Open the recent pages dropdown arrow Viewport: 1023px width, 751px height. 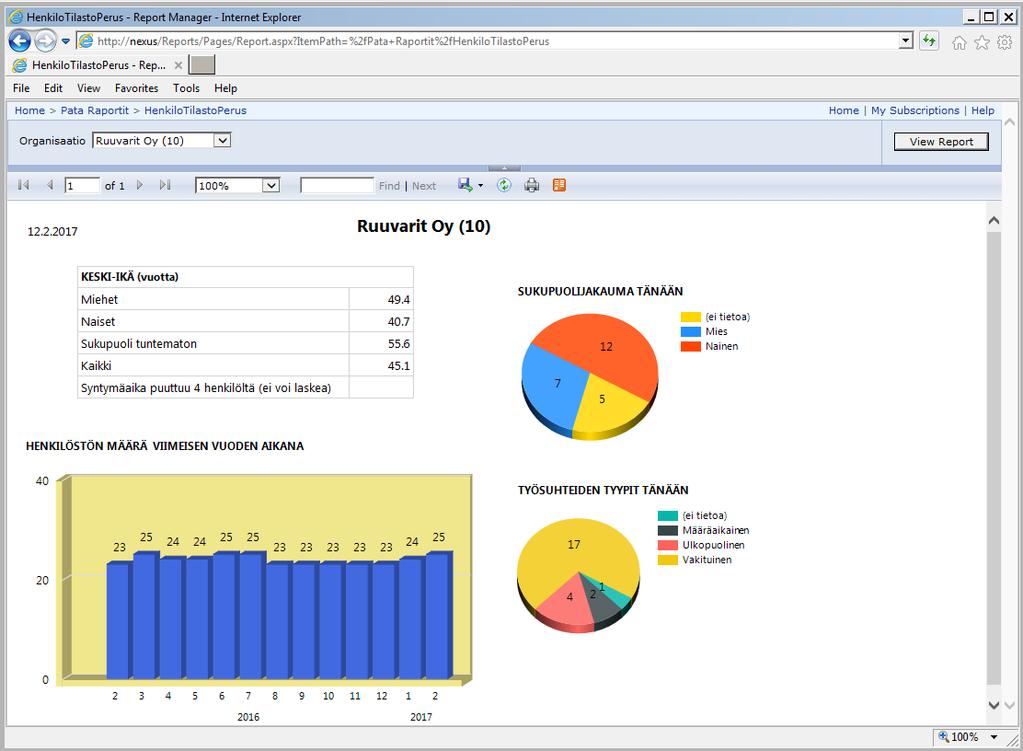[66, 41]
